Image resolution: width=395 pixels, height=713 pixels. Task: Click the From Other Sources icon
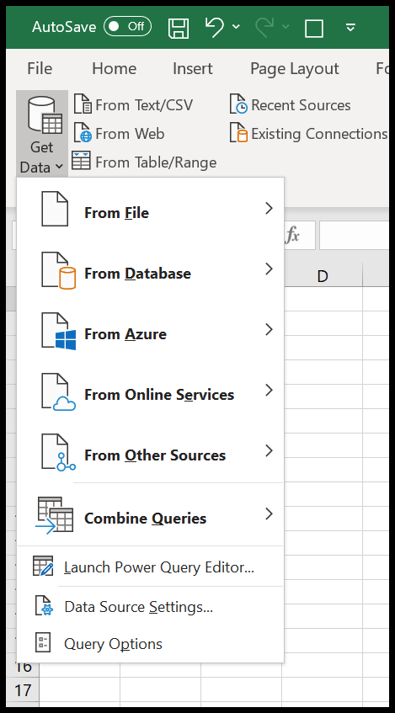coord(59,452)
